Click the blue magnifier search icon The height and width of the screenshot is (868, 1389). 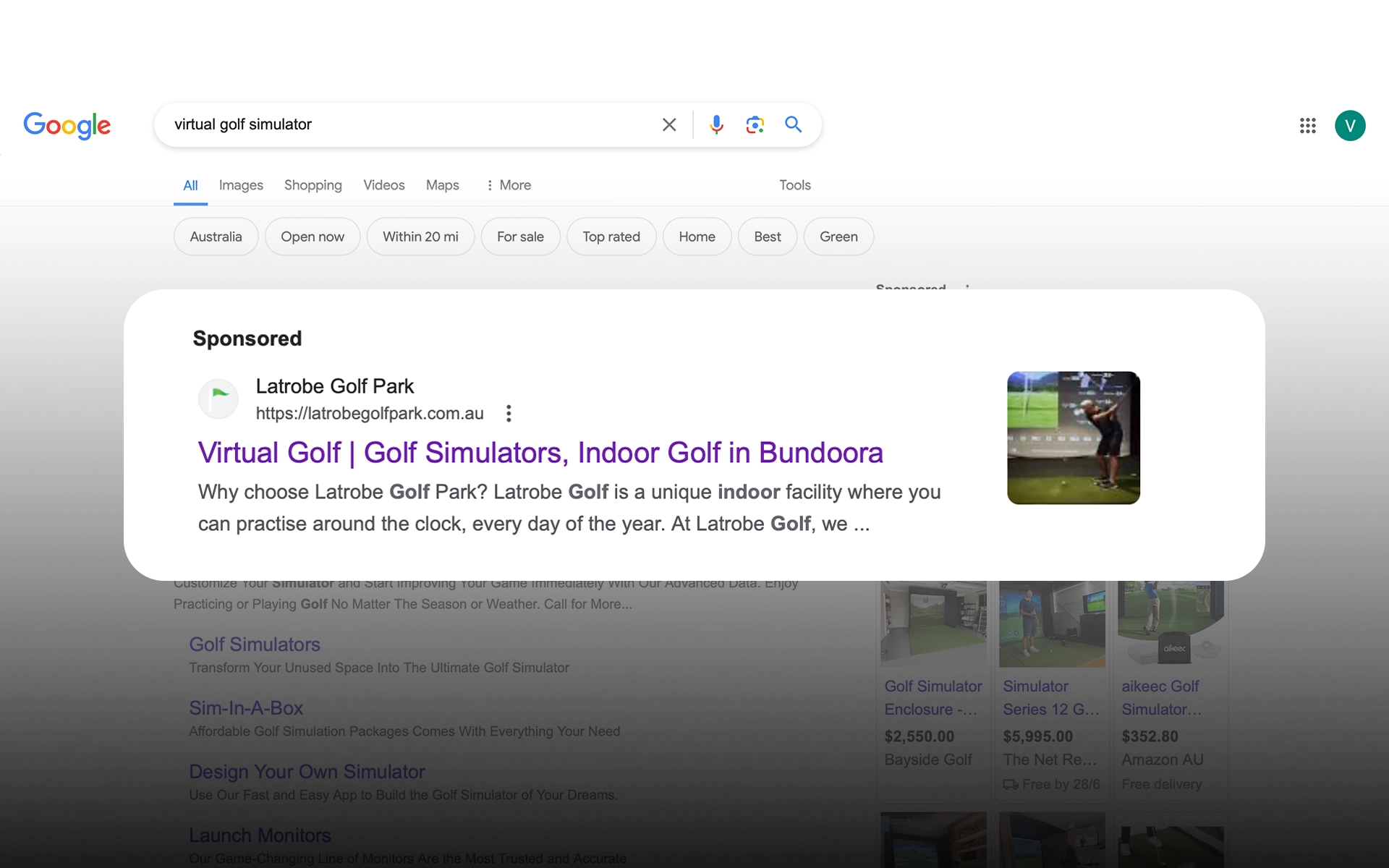(794, 124)
